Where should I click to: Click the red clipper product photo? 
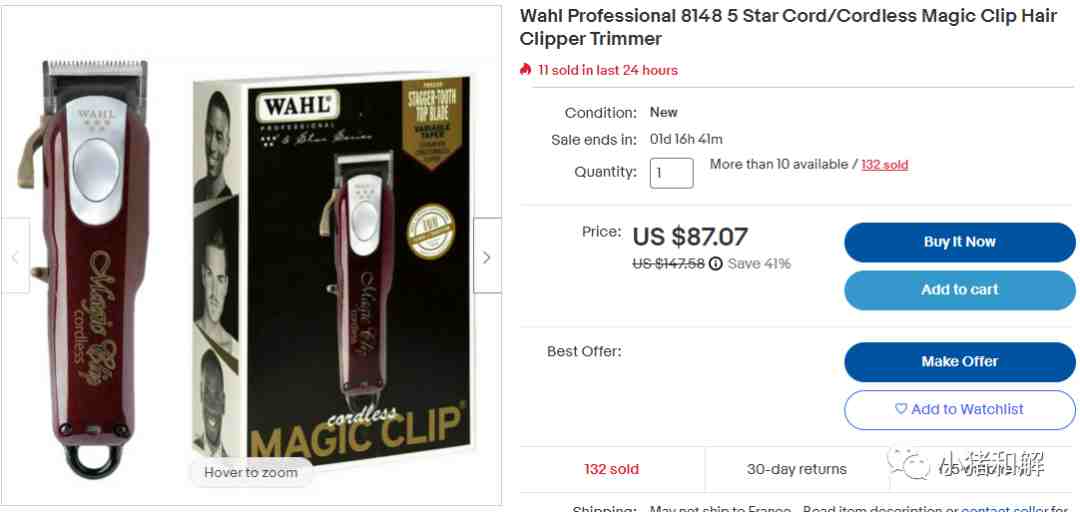(x=86, y=269)
